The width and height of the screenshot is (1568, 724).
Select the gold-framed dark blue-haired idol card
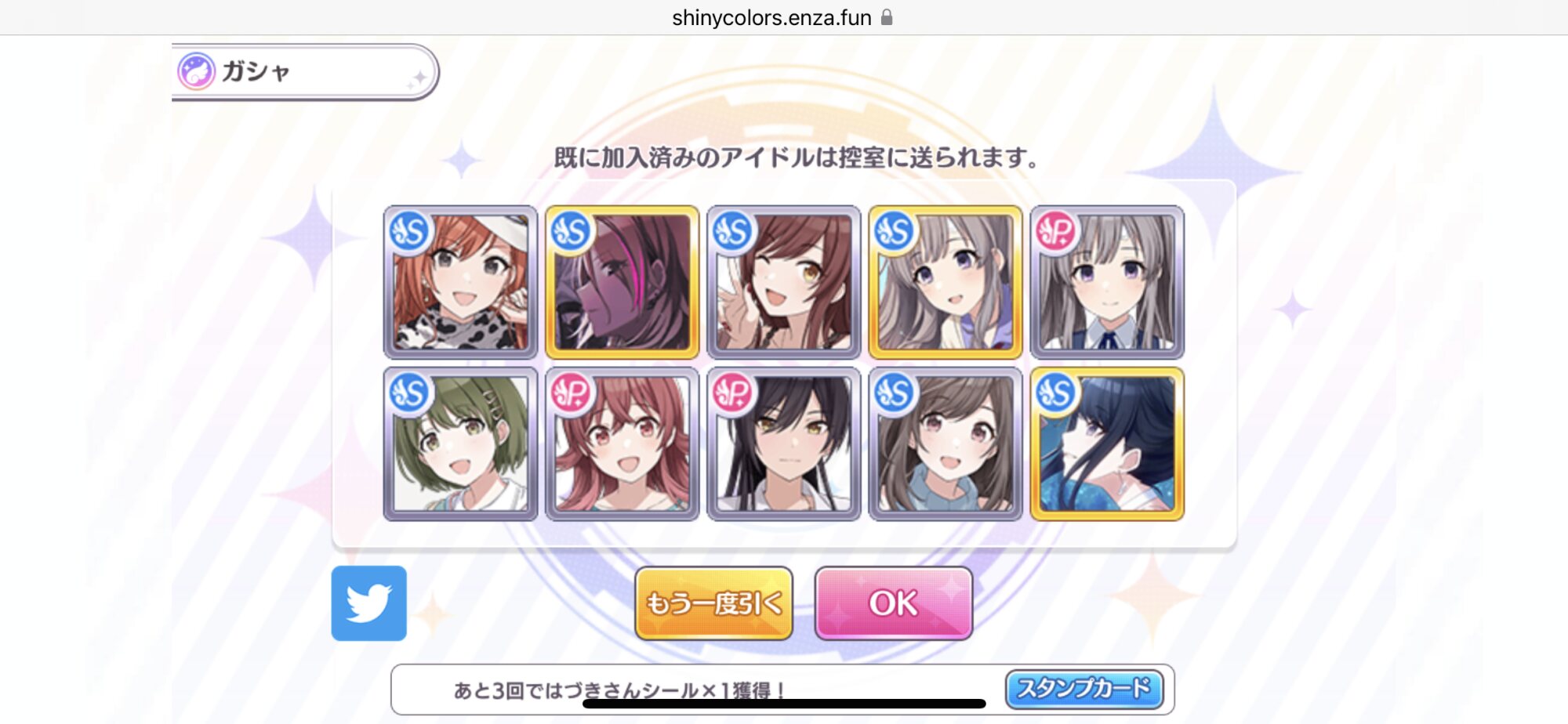click(x=1107, y=443)
